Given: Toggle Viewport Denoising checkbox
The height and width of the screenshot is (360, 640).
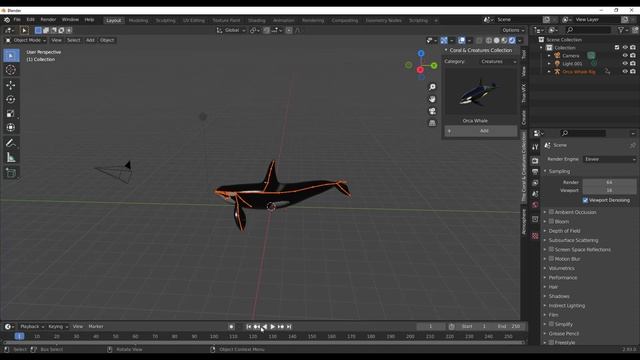Looking at the screenshot, I should [x=585, y=200].
